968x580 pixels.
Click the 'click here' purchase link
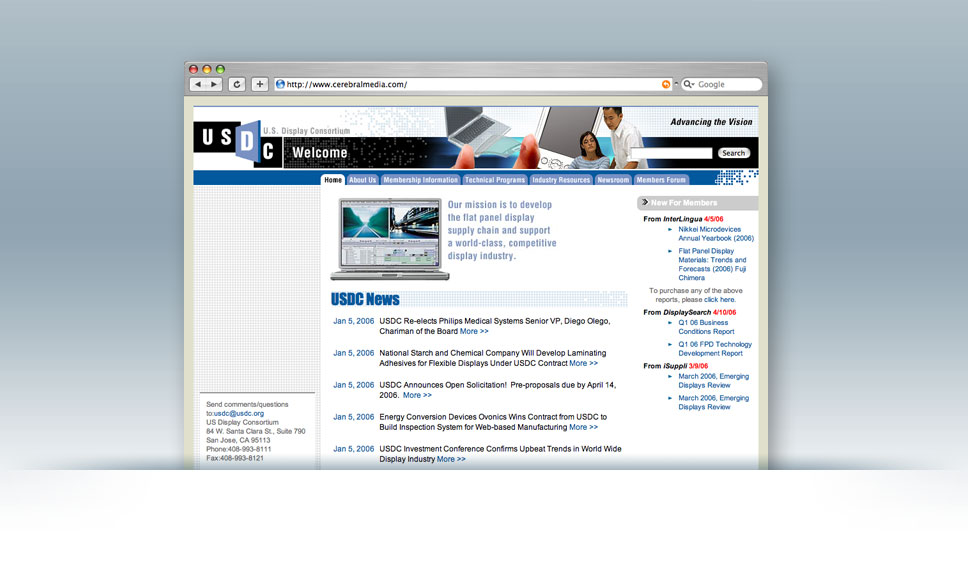pos(719,300)
